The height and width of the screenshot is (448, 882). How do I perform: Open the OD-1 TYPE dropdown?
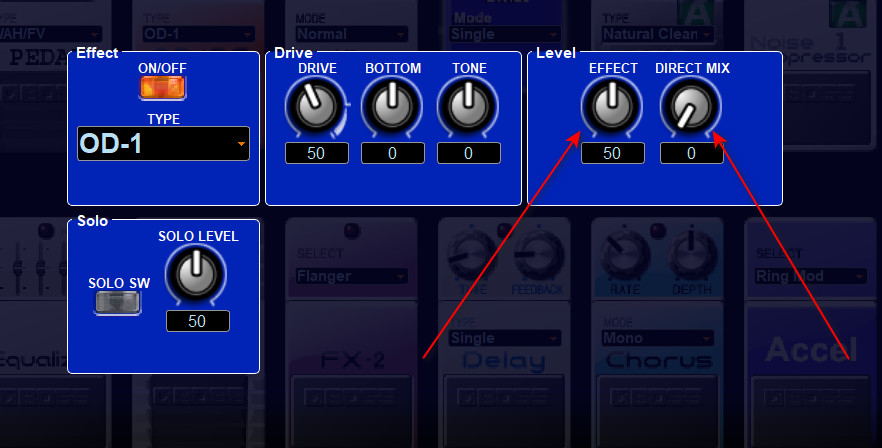tap(163, 144)
